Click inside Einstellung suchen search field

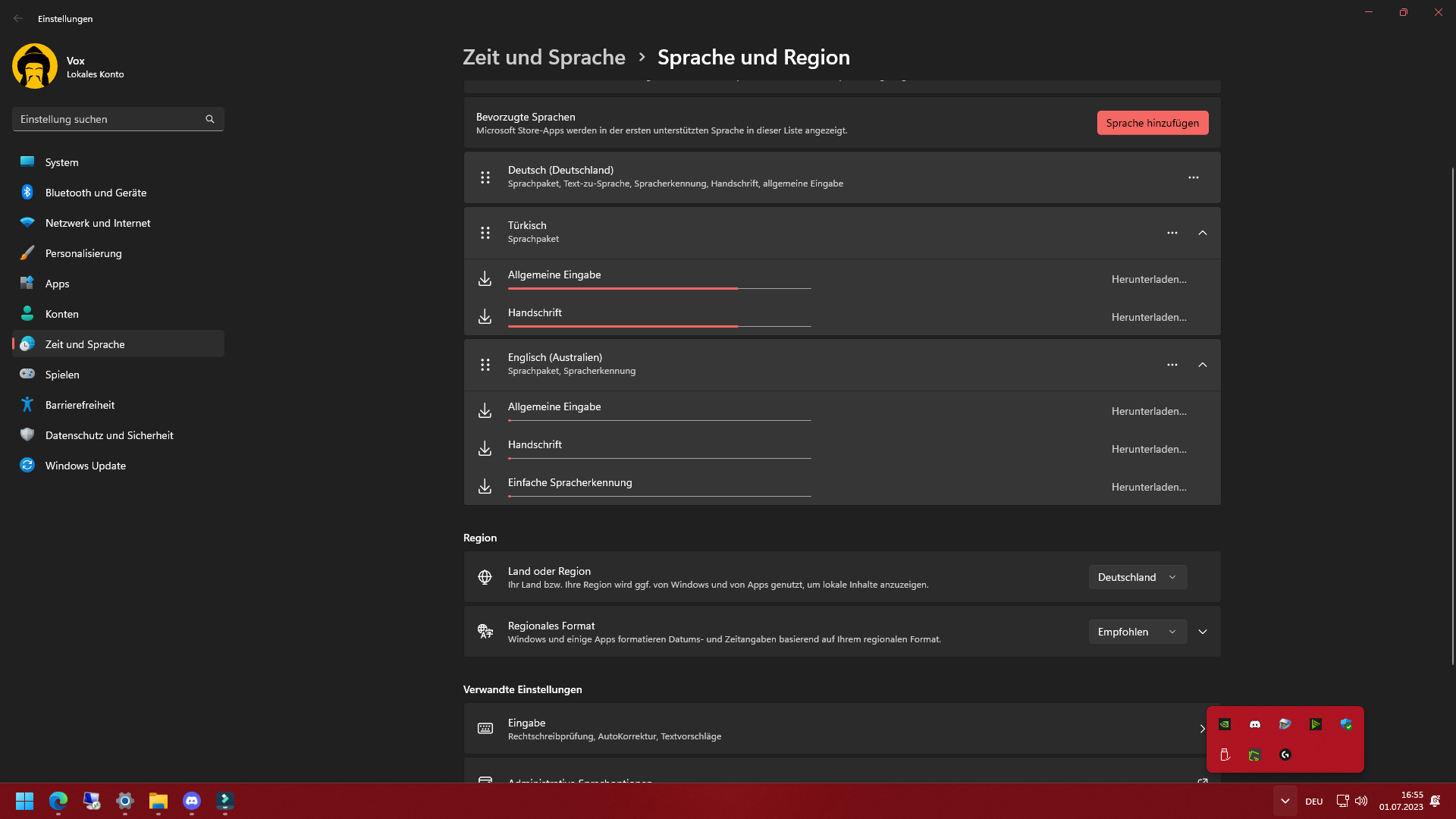tap(106, 119)
